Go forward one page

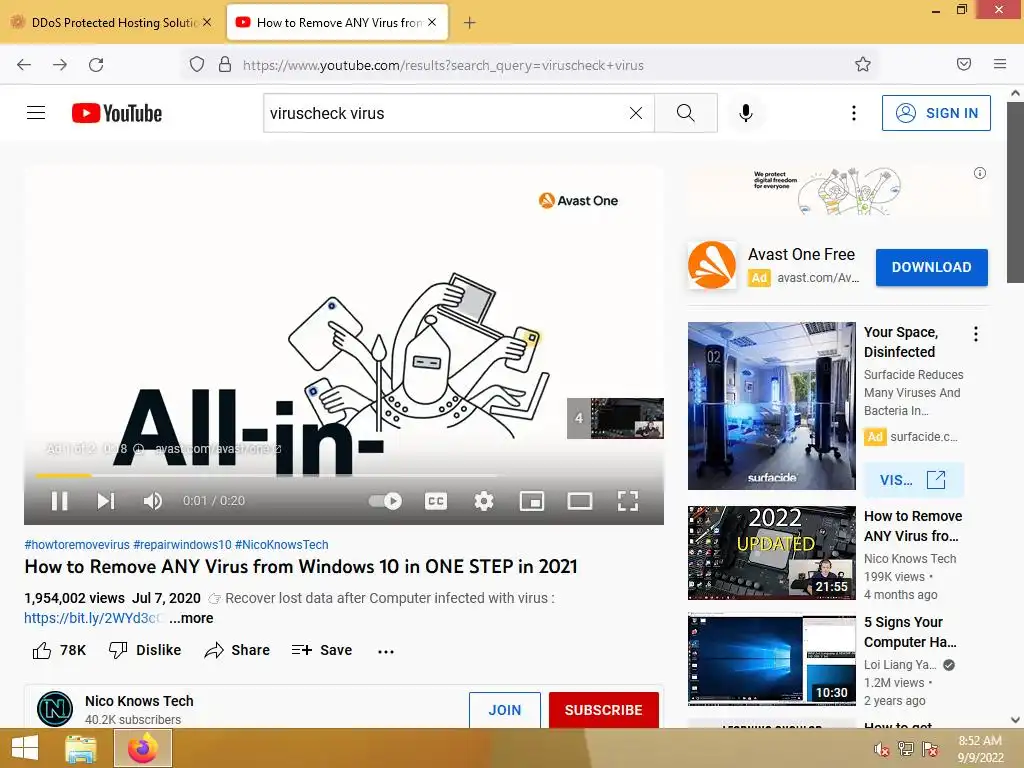click(60, 65)
